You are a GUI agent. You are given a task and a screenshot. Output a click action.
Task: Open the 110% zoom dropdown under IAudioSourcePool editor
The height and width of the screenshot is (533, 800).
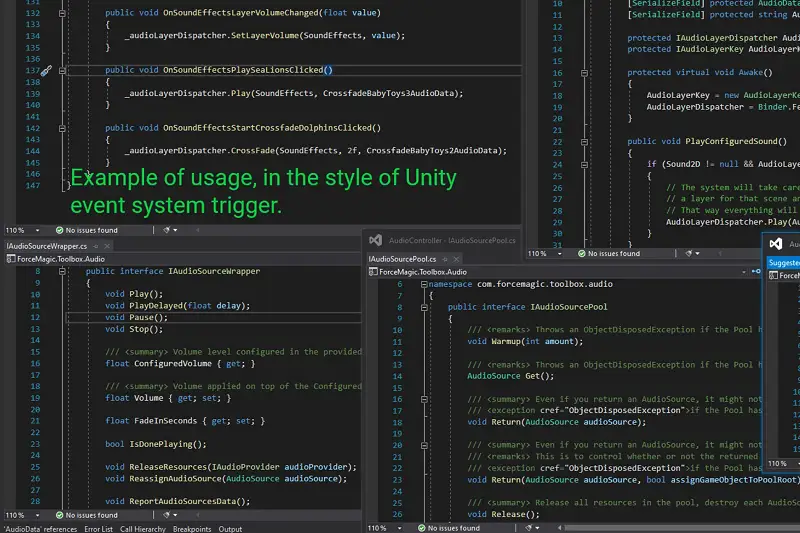pyautogui.click(x=399, y=528)
